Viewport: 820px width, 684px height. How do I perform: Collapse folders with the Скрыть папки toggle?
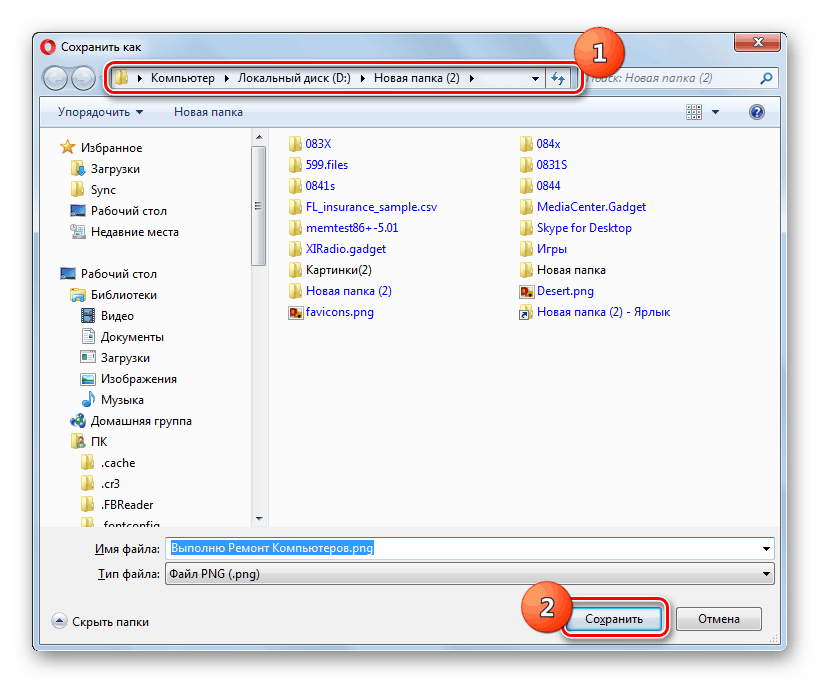click(x=100, y=621)
